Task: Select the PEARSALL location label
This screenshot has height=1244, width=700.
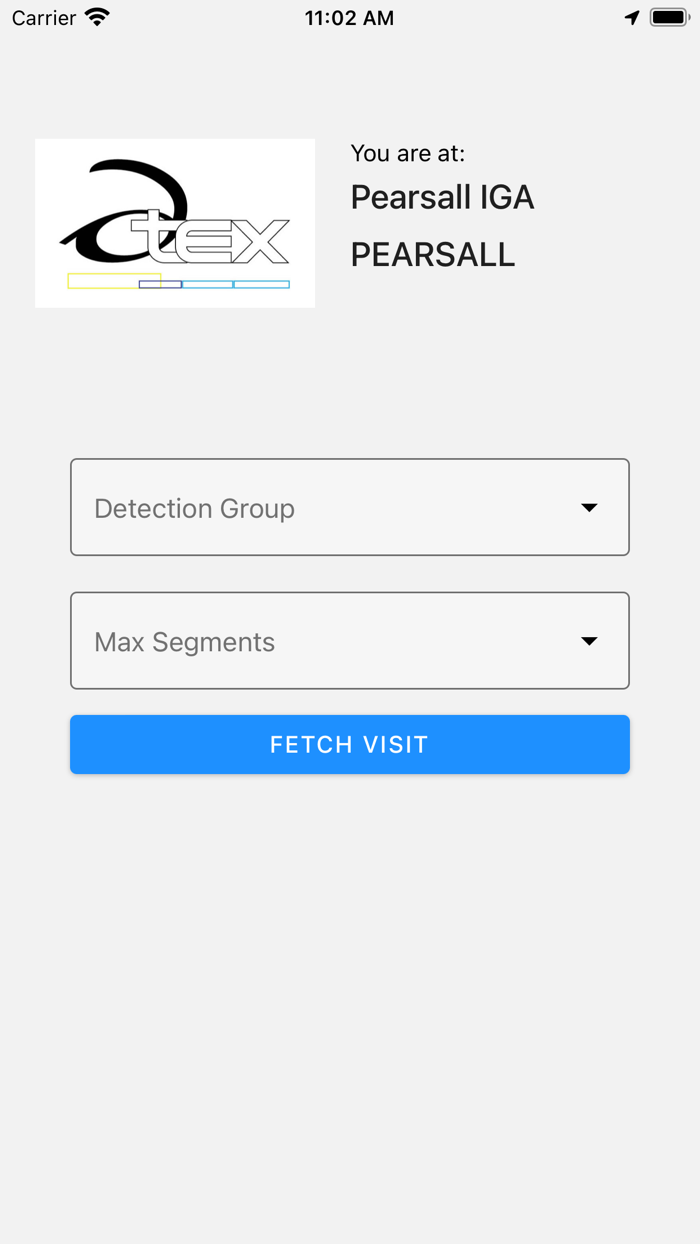Action: (432, 254)
